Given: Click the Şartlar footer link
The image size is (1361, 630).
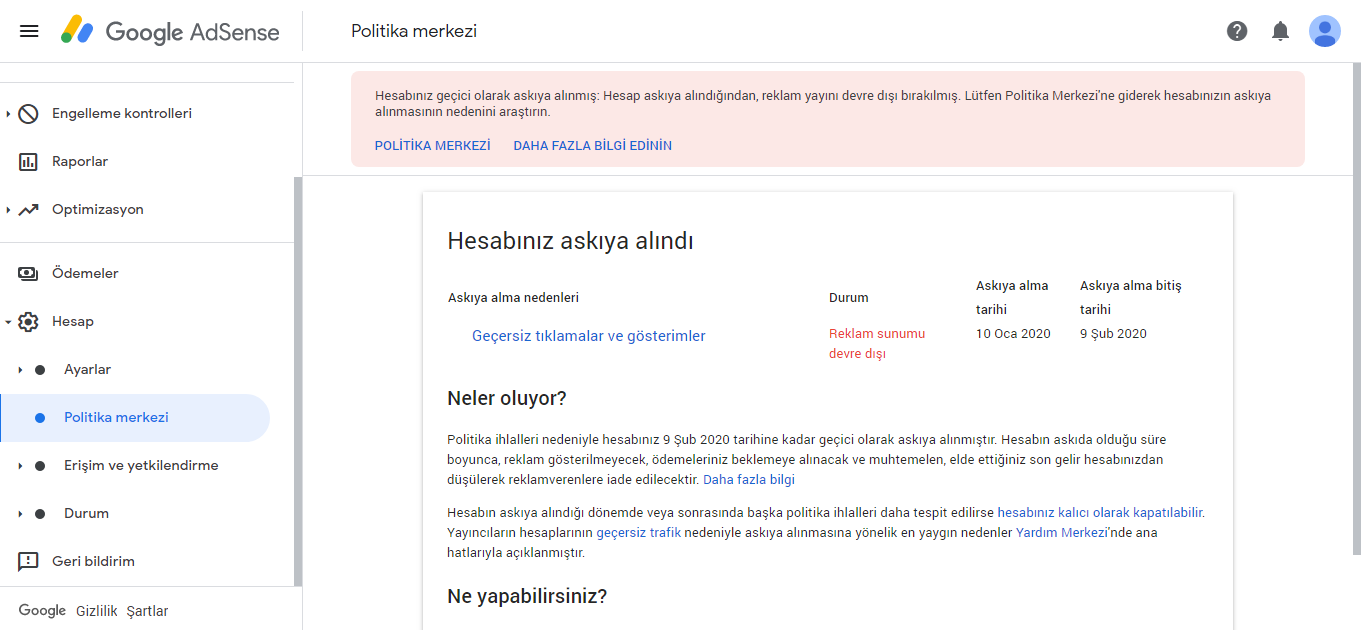Looking at the screenshot, I should click(x=148, y=611).
